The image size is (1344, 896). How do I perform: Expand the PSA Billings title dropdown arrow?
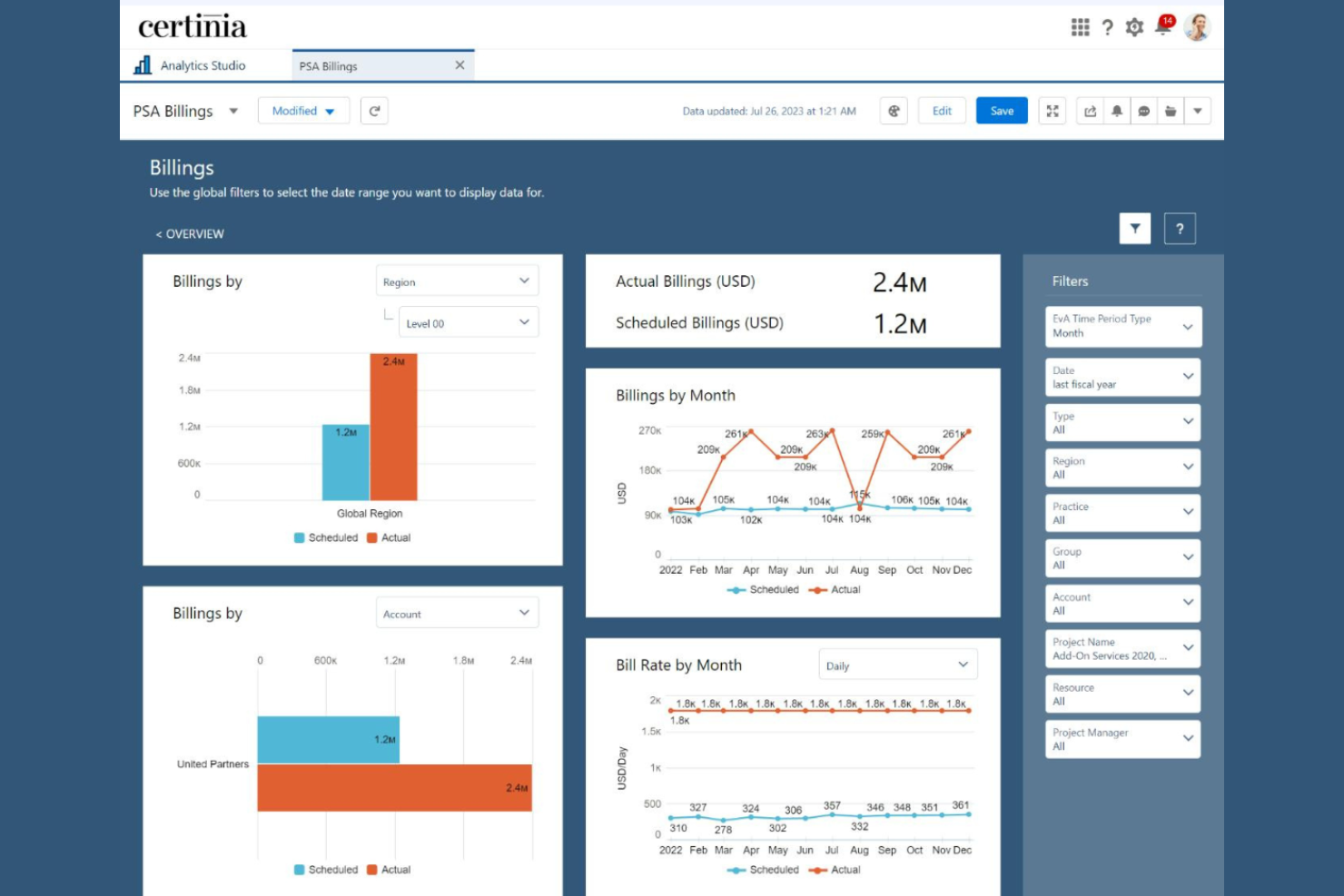(x=233, y=111)
